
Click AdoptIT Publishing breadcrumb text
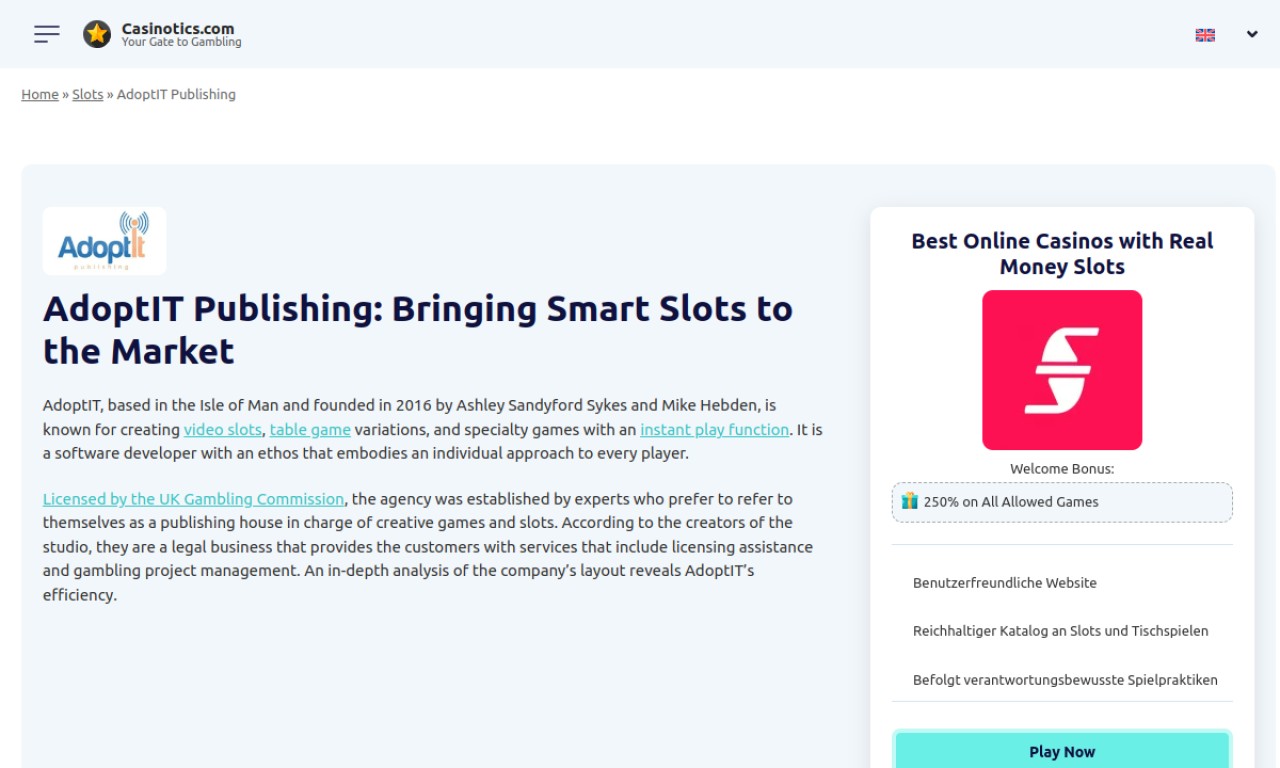[x=176, y=94]
